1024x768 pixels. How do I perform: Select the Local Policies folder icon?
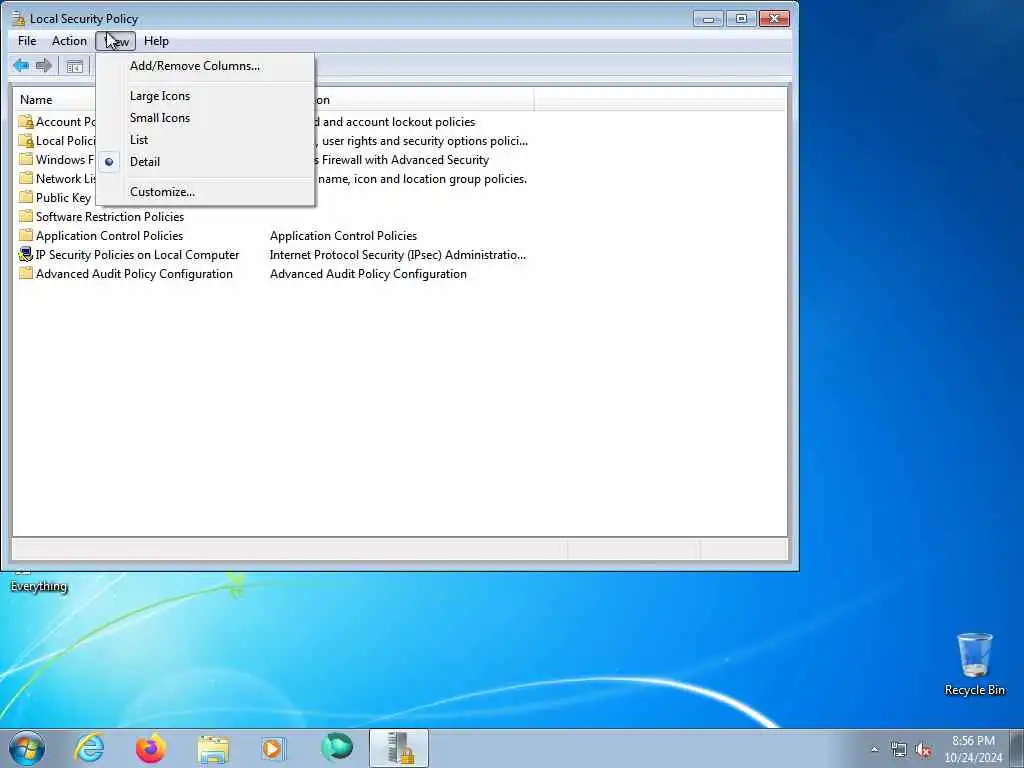25,140
